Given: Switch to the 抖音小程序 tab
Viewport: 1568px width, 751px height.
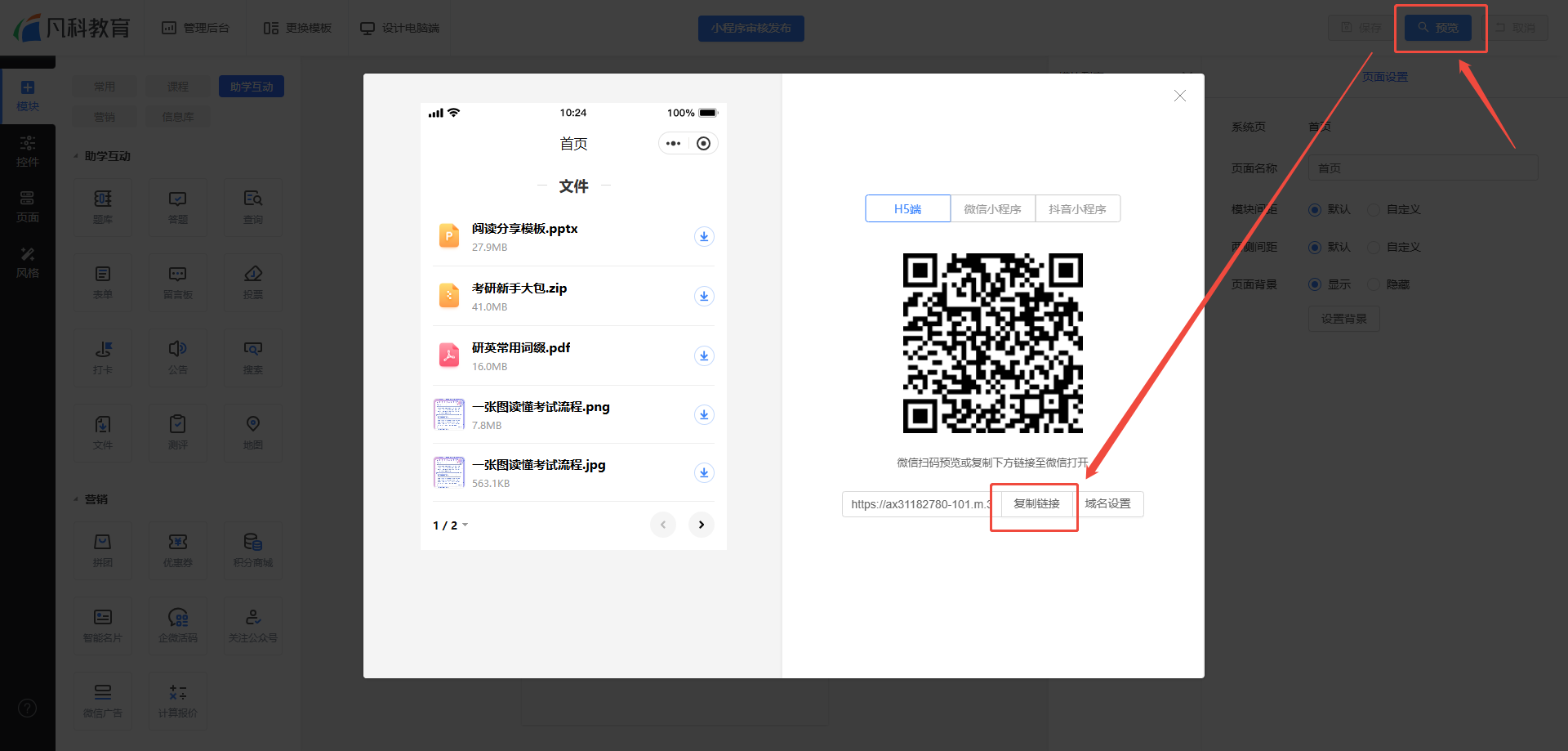Looking at the screenshot, I should (1078, 208).
